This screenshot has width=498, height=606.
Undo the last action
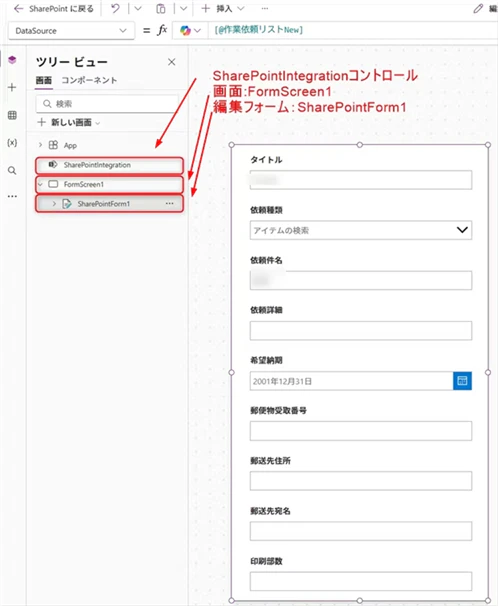click(x=115, y=9)
